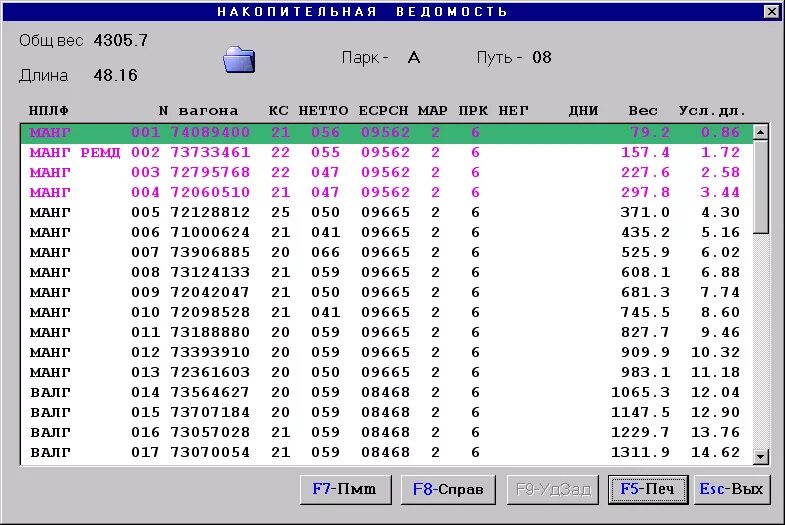Click the list's scroll up arrow
This screenshot has height=525, width=785.
[x=760, y=132]
